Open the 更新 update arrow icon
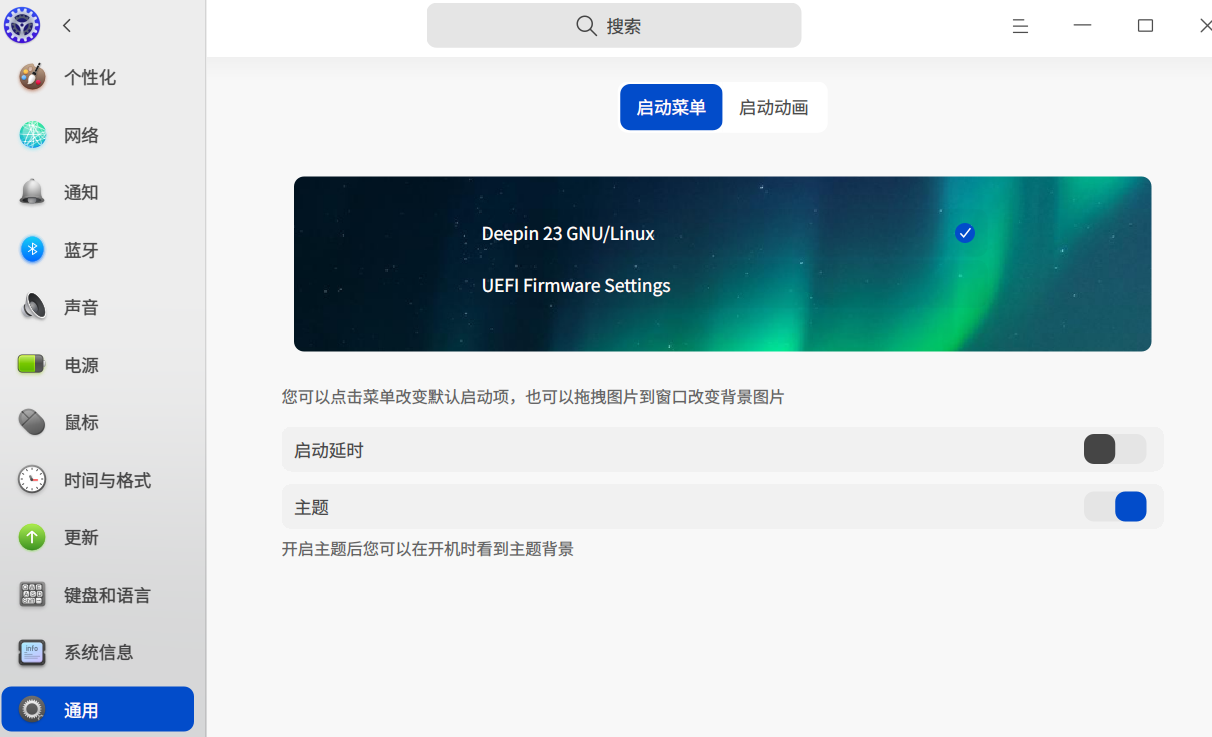This screenshot has height=737, width=1212. [x=33, y=537]
